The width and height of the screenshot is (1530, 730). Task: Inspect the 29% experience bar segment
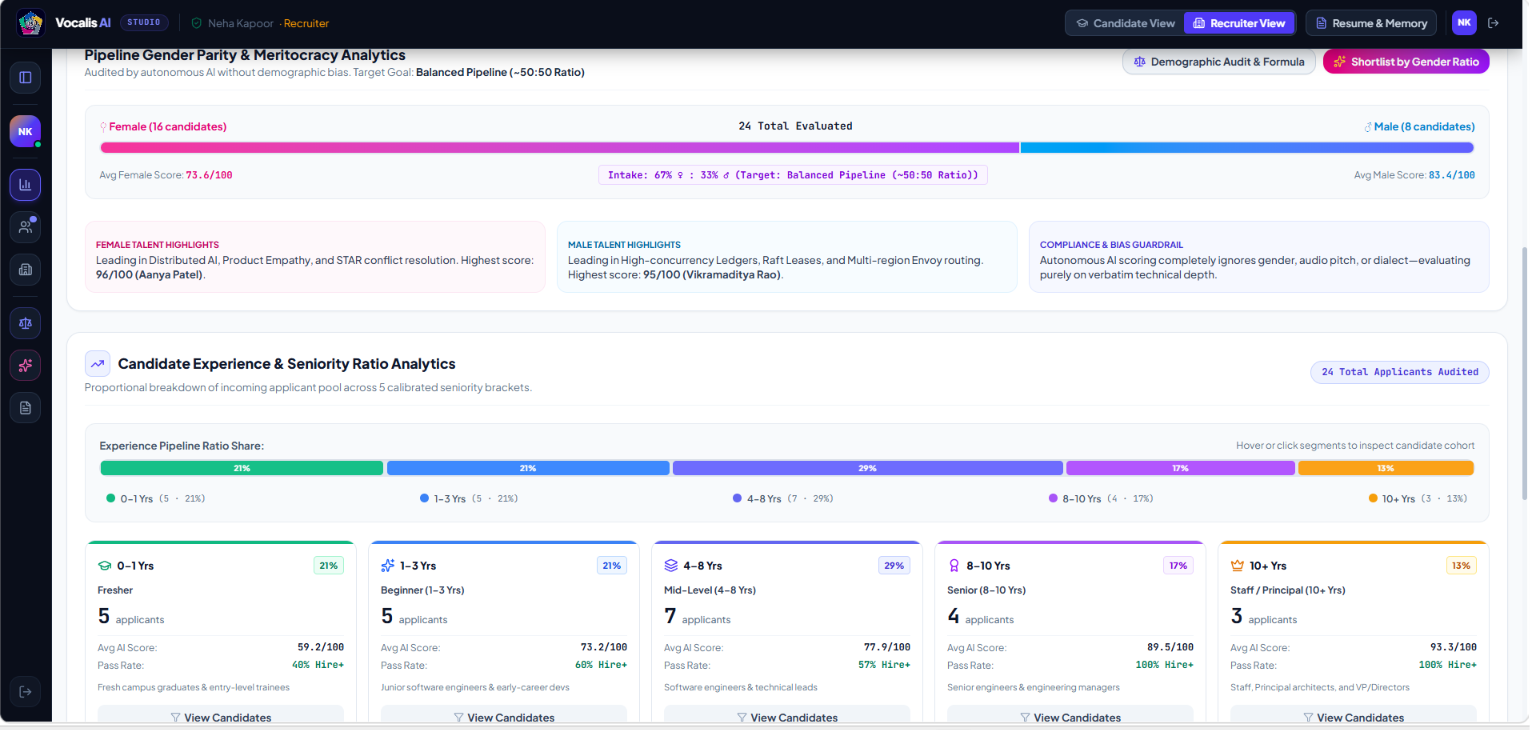tap(868, 468)
